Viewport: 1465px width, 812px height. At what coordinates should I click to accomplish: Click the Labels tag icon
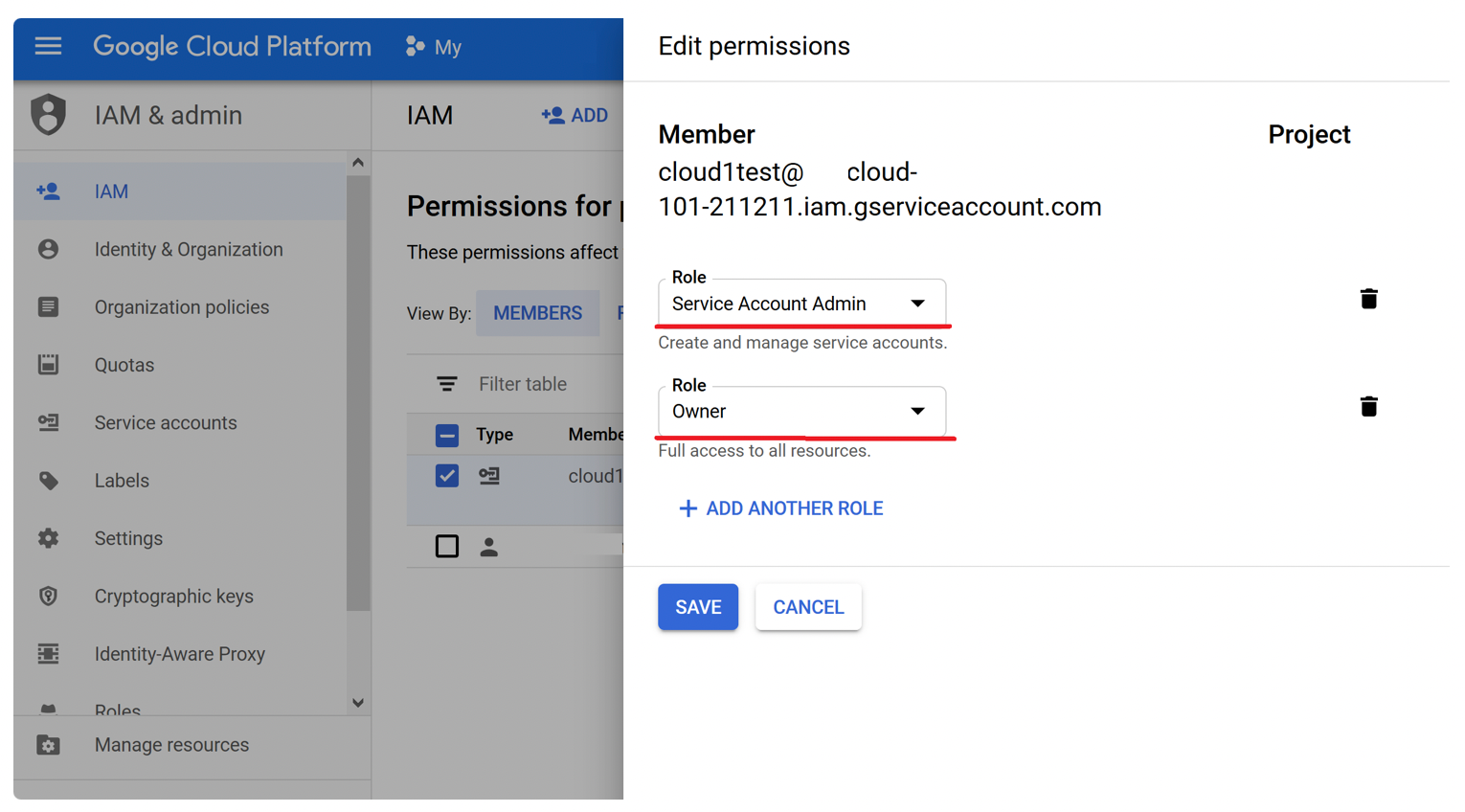coord(48,480)
